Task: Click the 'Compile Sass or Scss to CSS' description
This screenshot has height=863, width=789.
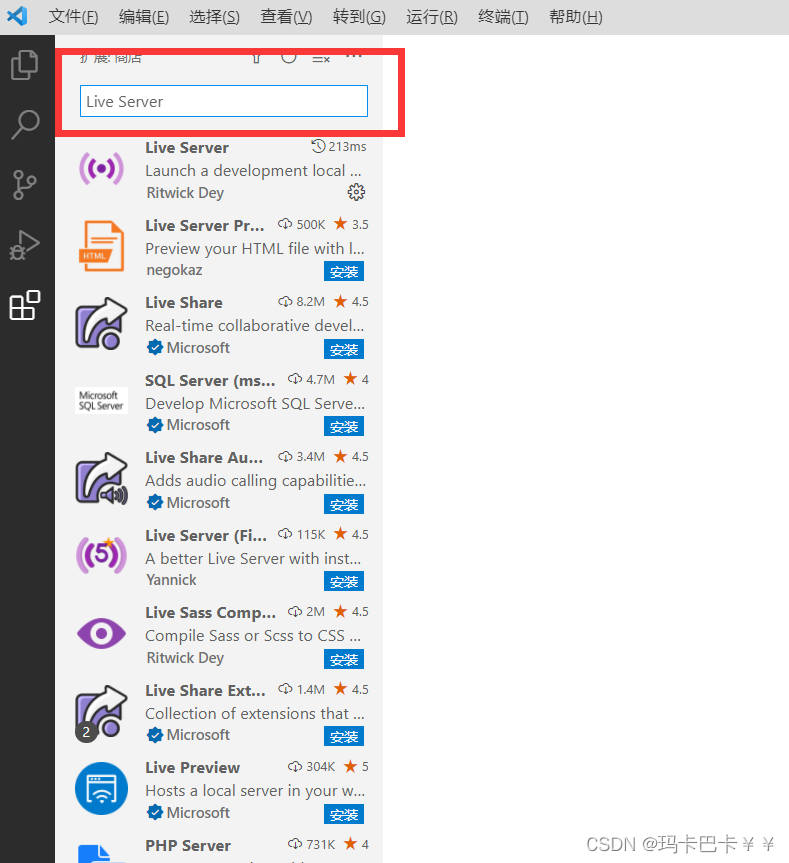Action: tap(253, 636)
